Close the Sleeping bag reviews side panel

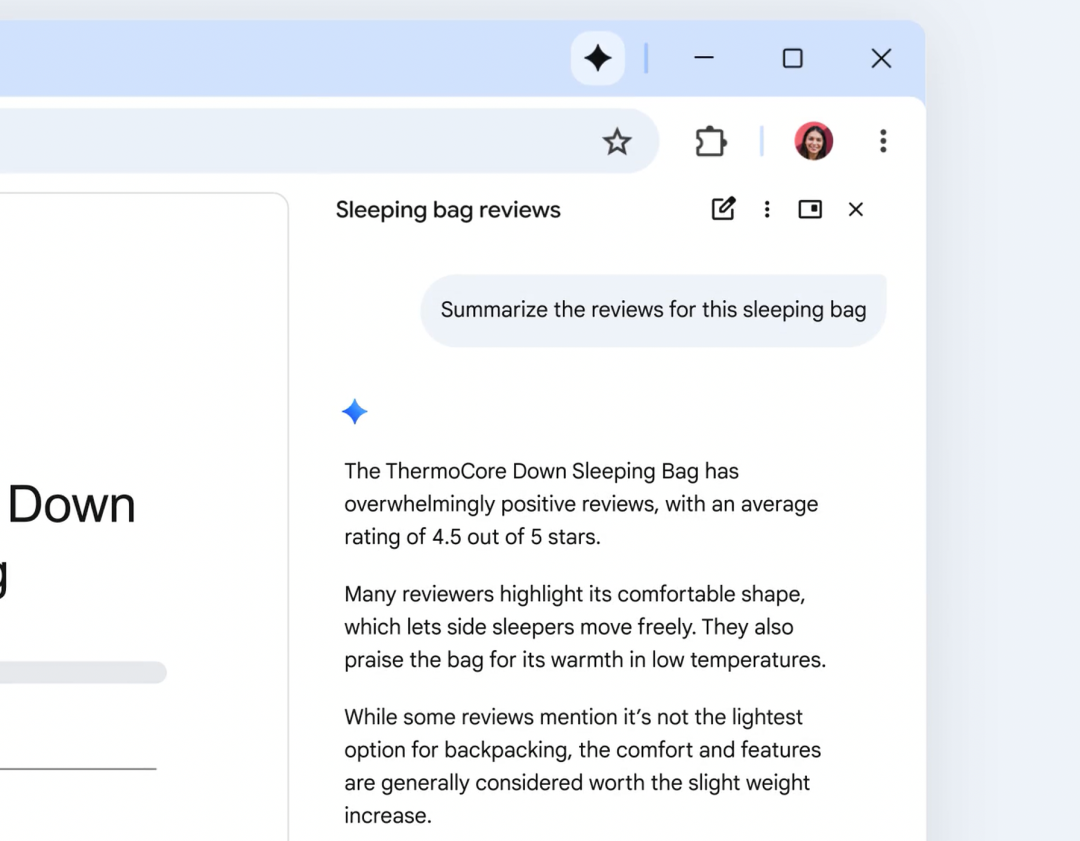pos(855,209)
